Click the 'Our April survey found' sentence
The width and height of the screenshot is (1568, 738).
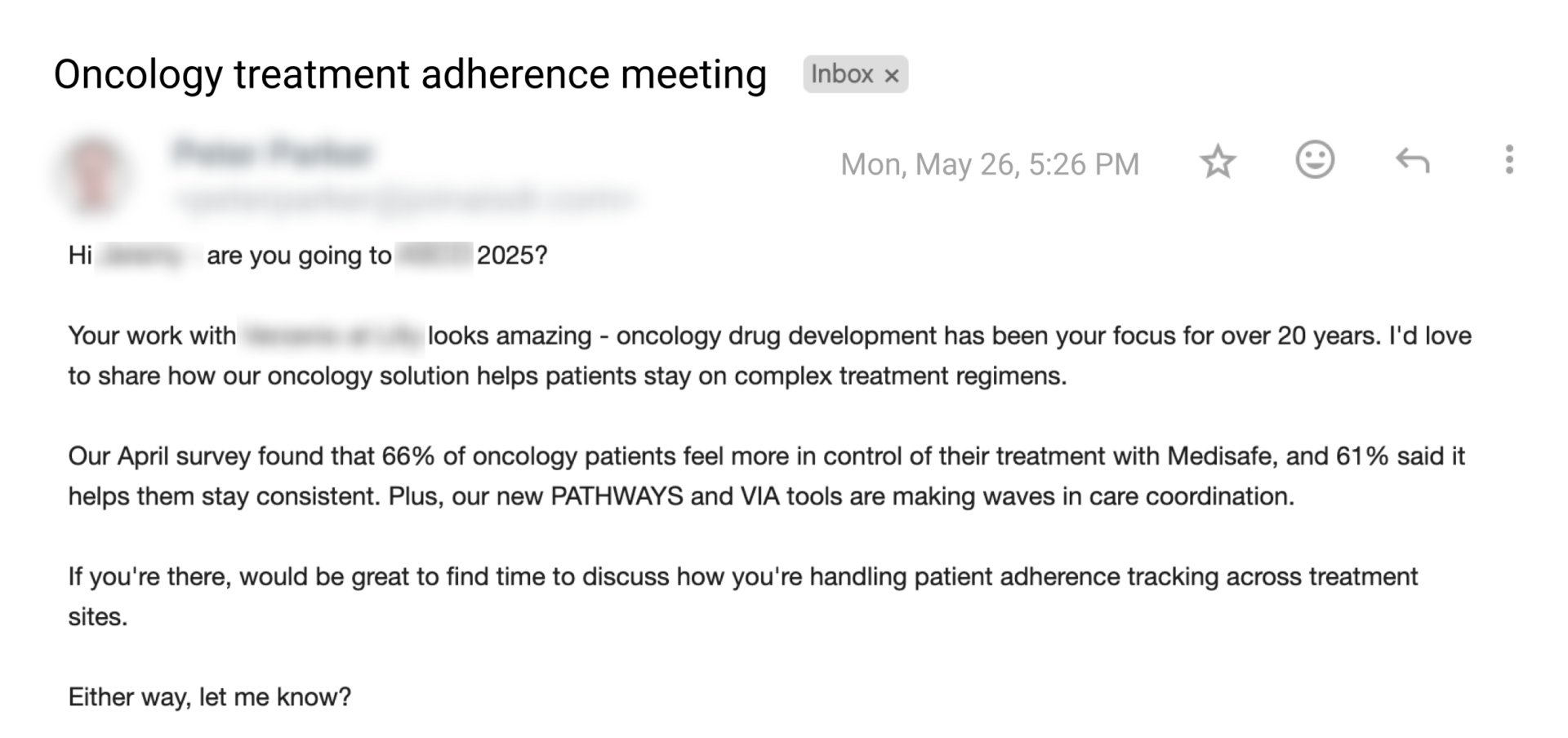point(221,456)
